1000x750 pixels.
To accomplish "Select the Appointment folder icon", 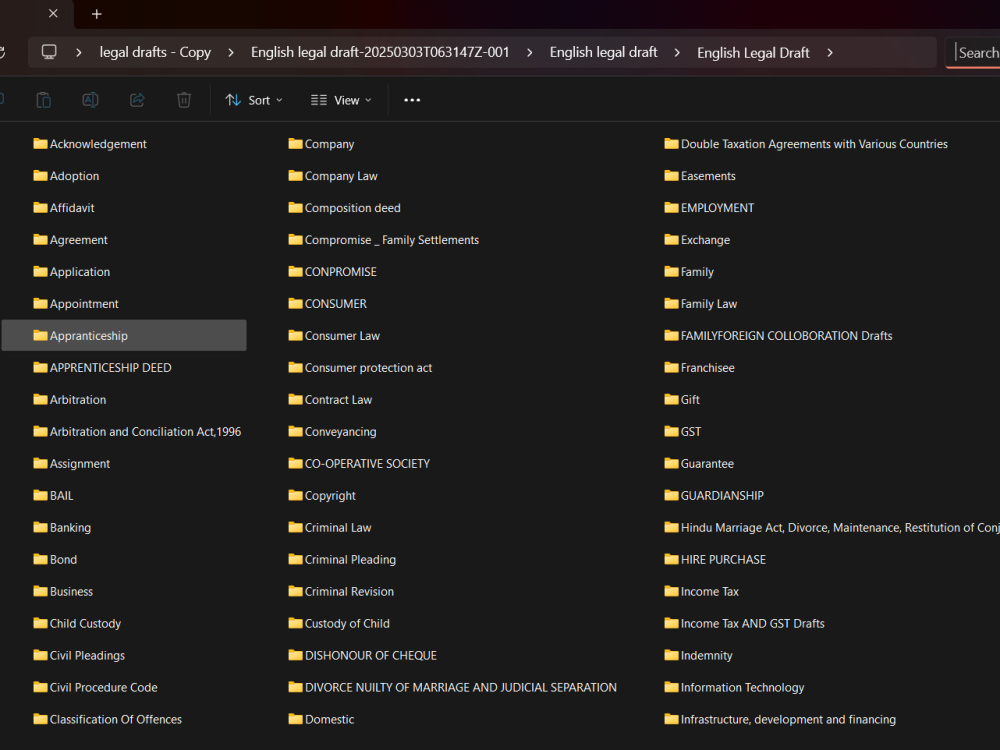I will 40,303.
